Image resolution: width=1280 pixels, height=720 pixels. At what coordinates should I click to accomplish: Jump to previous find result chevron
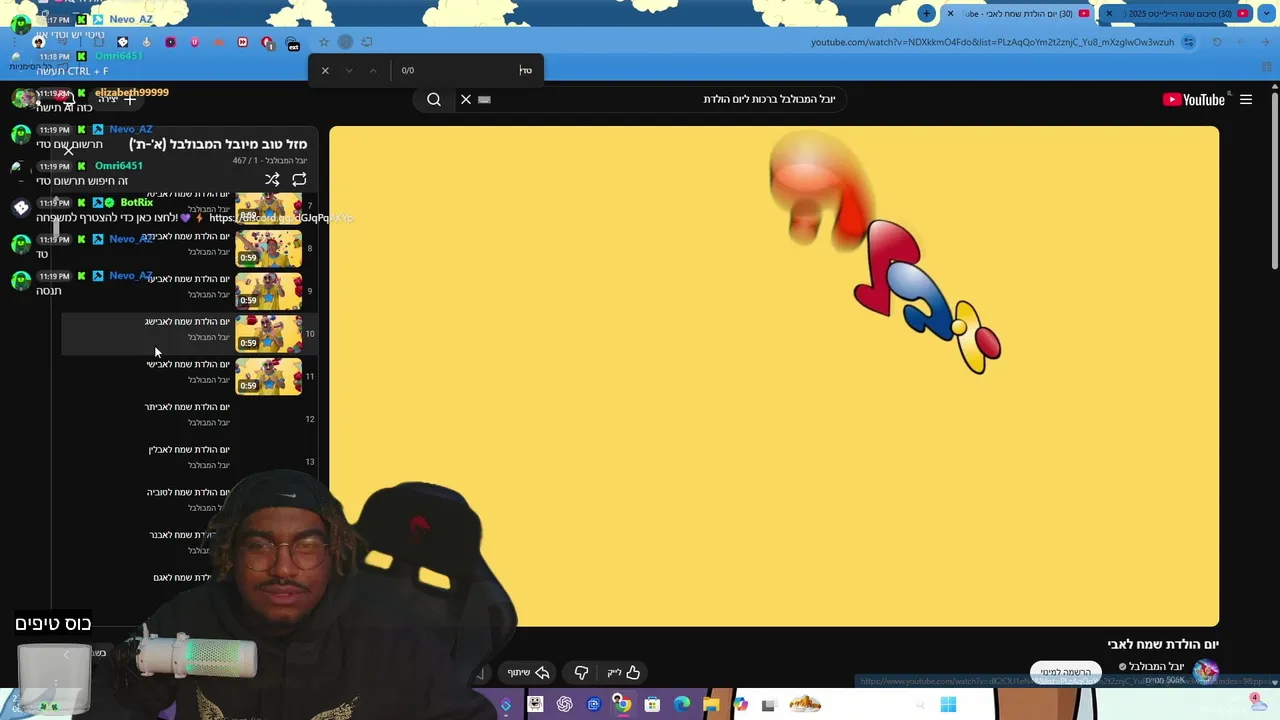(x=373, y=70)
